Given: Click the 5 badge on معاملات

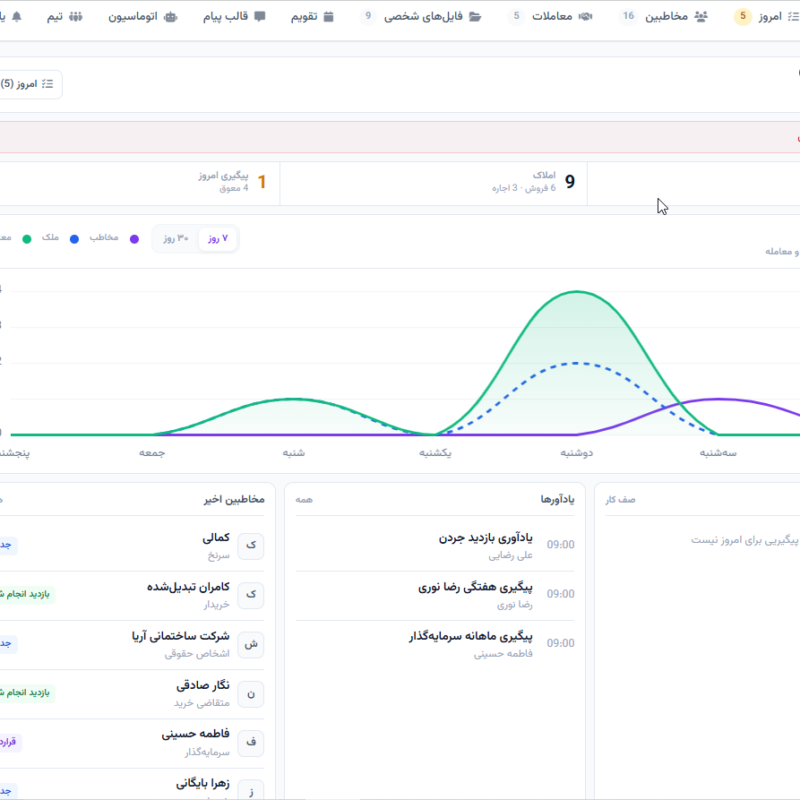Looking at the screenshot, I should pyautogui.click(x=516, y=16).
